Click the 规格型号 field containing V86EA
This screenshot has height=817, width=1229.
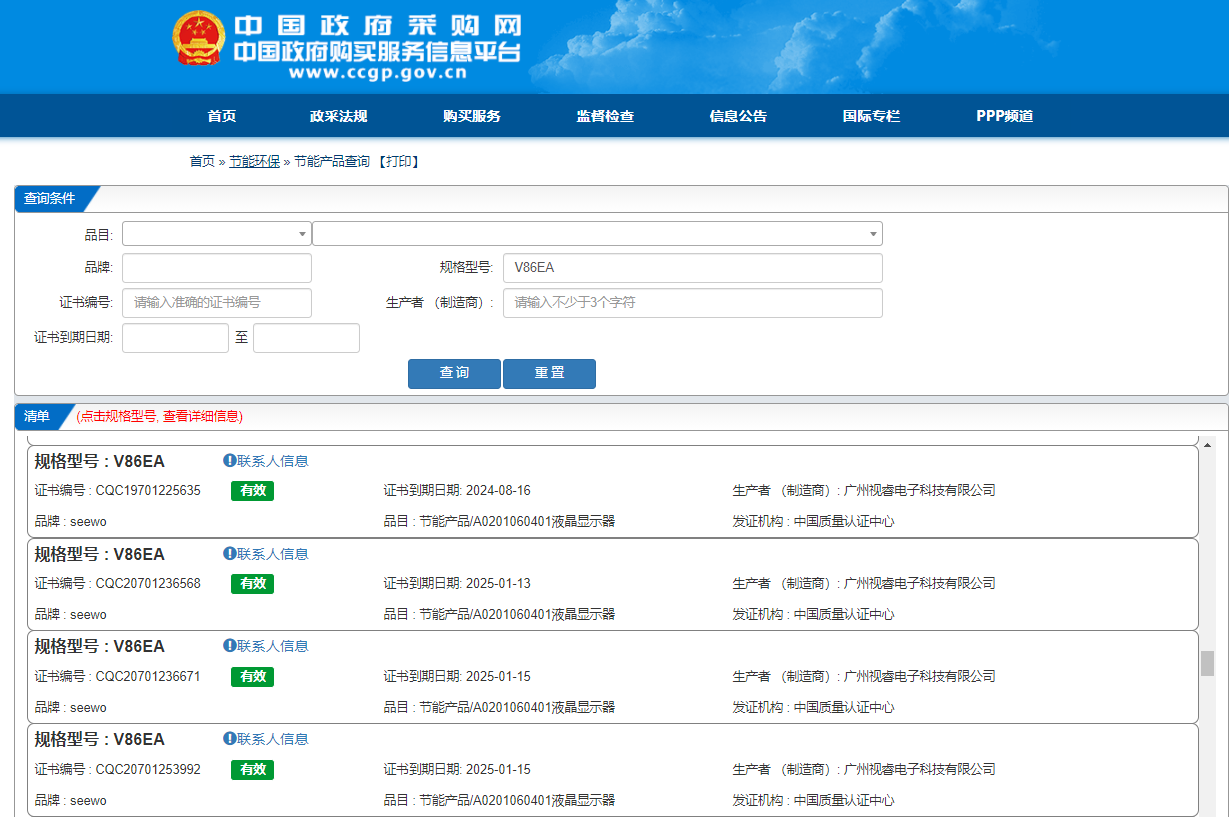(x=693, y=268)
